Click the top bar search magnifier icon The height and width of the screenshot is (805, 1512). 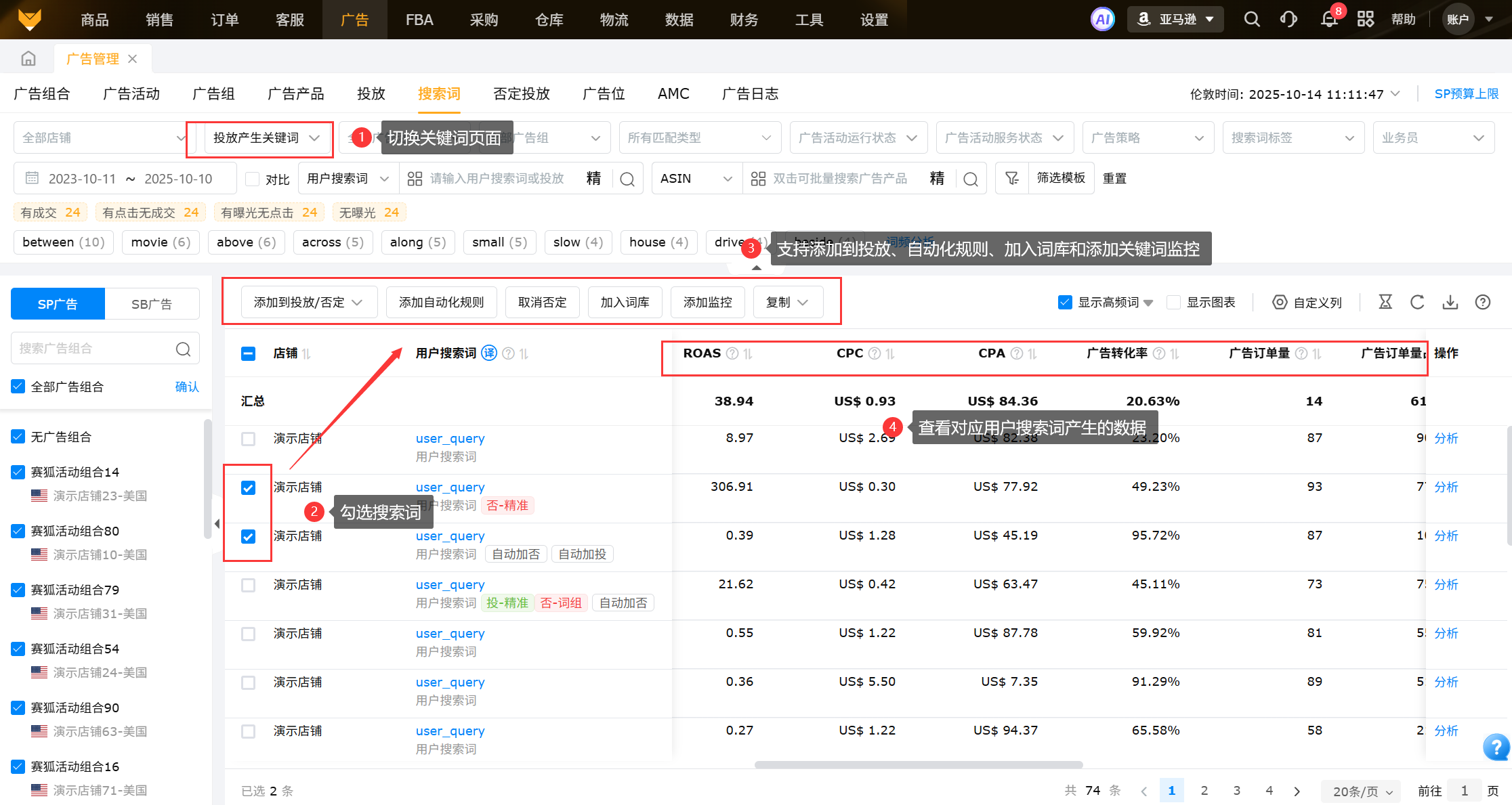(1252, 19)
